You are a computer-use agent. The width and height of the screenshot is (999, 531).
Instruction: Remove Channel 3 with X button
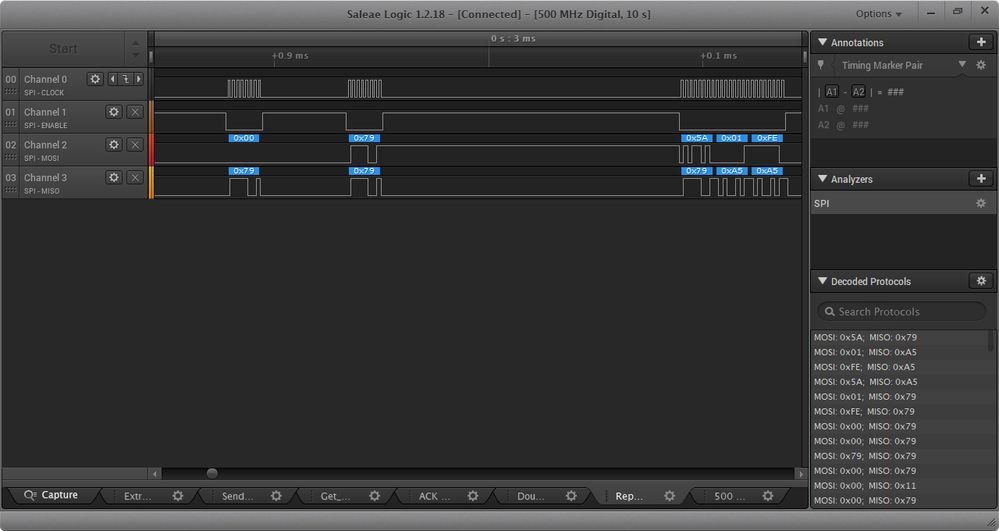134,177
